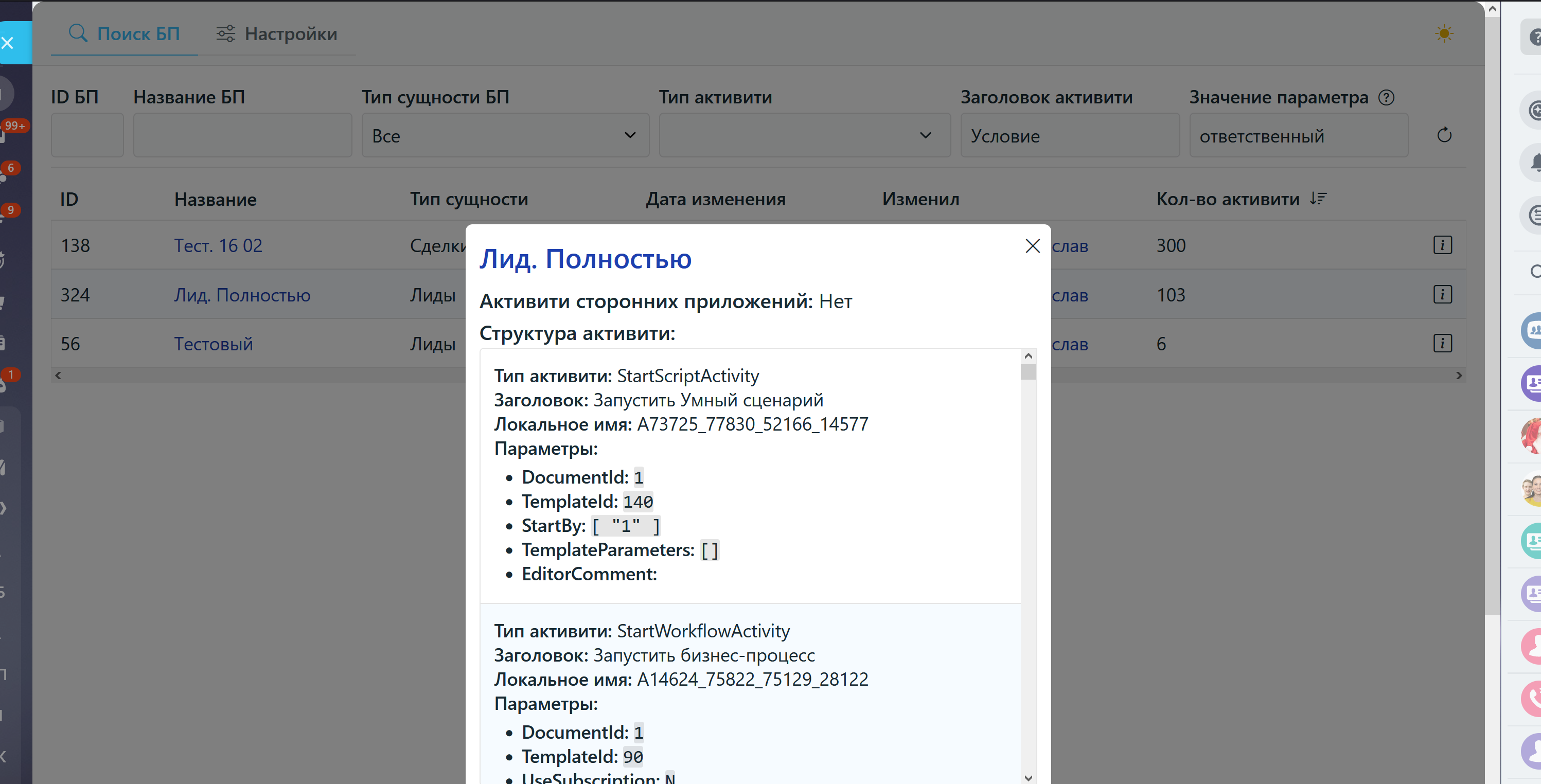Close the Лид. Полностью popup
The width and height of the screenshot is (1541, 784).
tap(1032, 246)
